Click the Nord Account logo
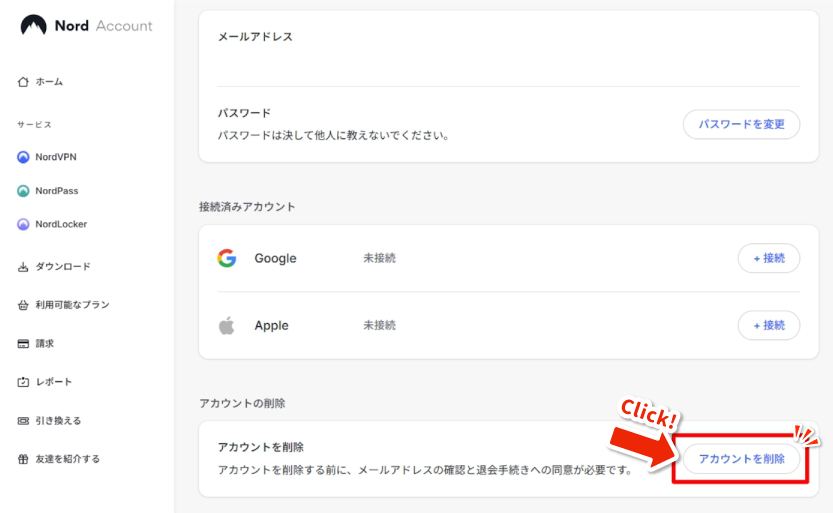 coord(86,25)
